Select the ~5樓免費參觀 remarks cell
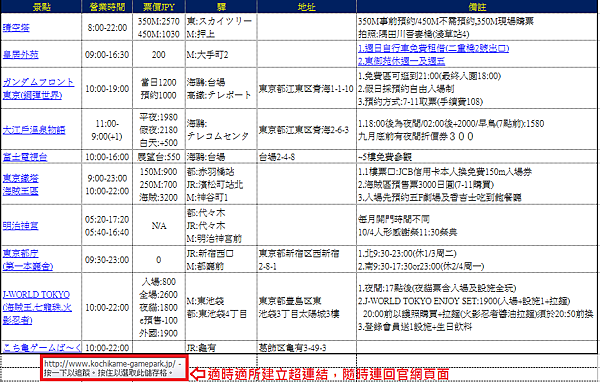 point(477,157)
